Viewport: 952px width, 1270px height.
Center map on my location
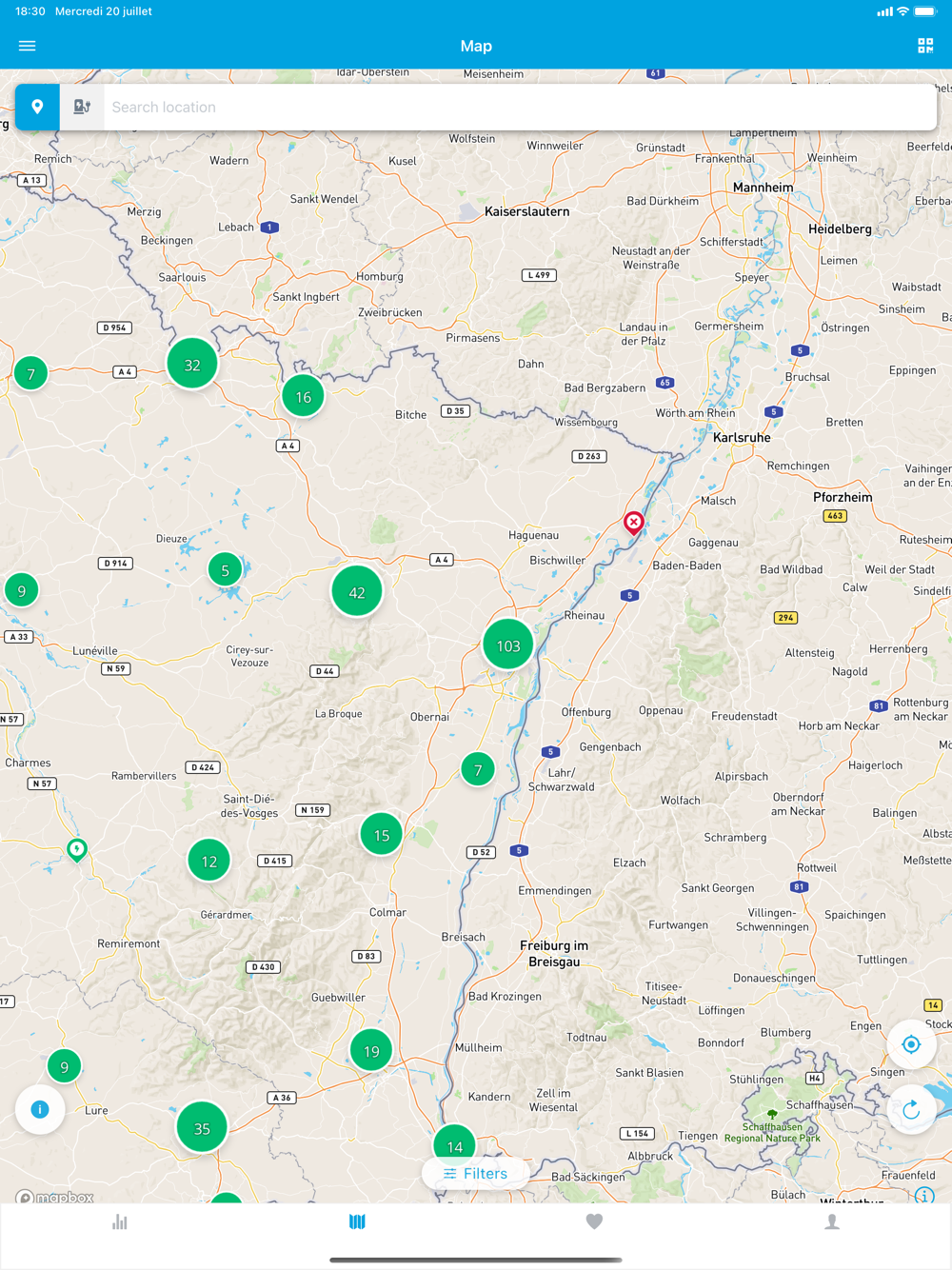pos(911,1044)
